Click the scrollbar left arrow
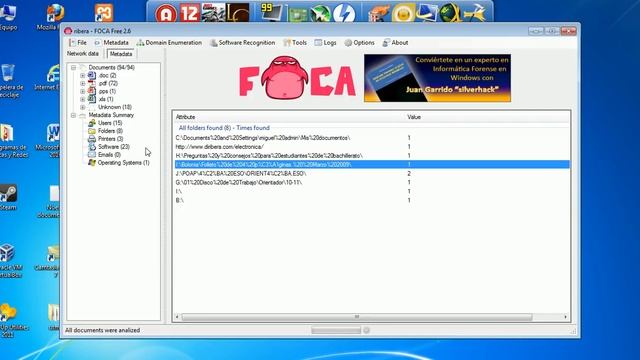The width and height of the screenshot is (640, 360). pyautogui.click(x=177, y=317)
